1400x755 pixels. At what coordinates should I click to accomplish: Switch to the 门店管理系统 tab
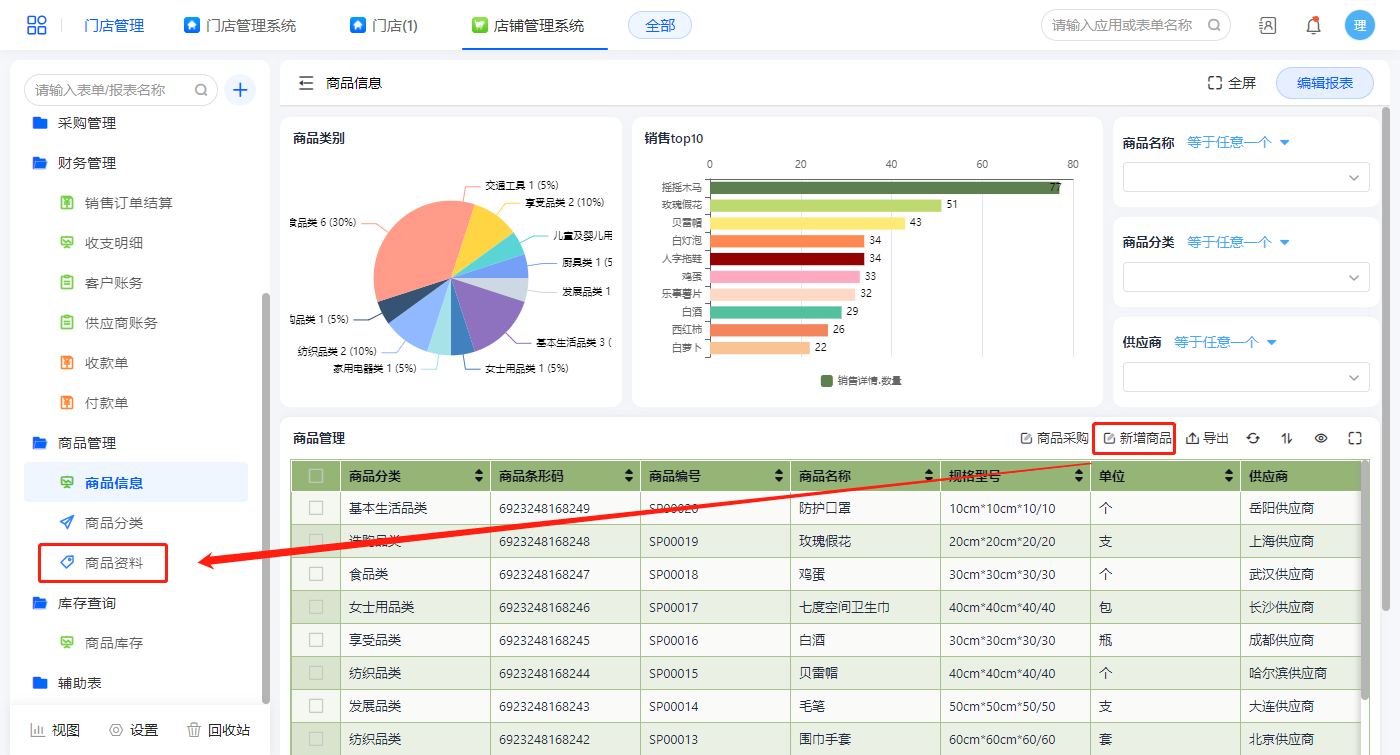(x=240, y=26)
